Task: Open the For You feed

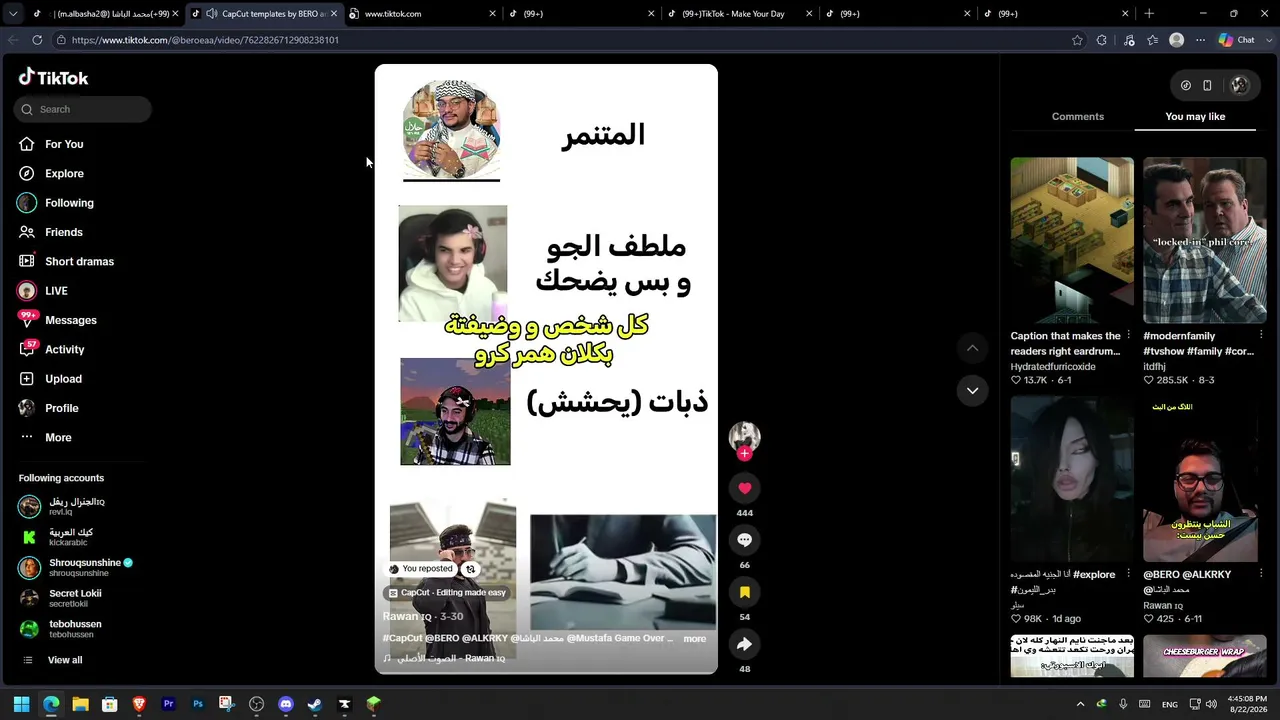Action: [64, 144]
